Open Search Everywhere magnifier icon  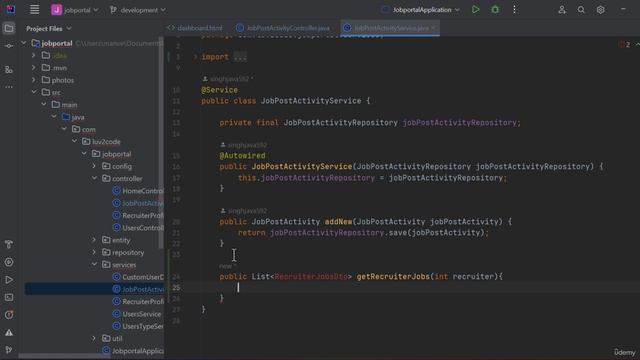[581, 10]
